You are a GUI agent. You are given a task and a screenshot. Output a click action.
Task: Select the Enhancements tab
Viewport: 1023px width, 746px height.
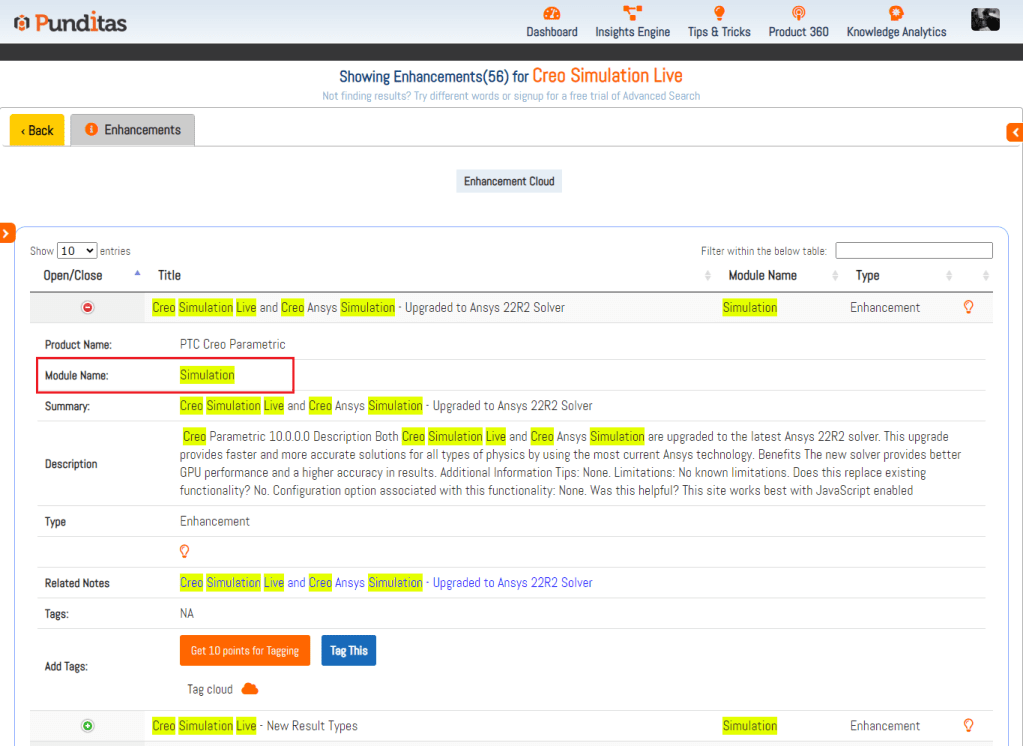pos(133,130)
